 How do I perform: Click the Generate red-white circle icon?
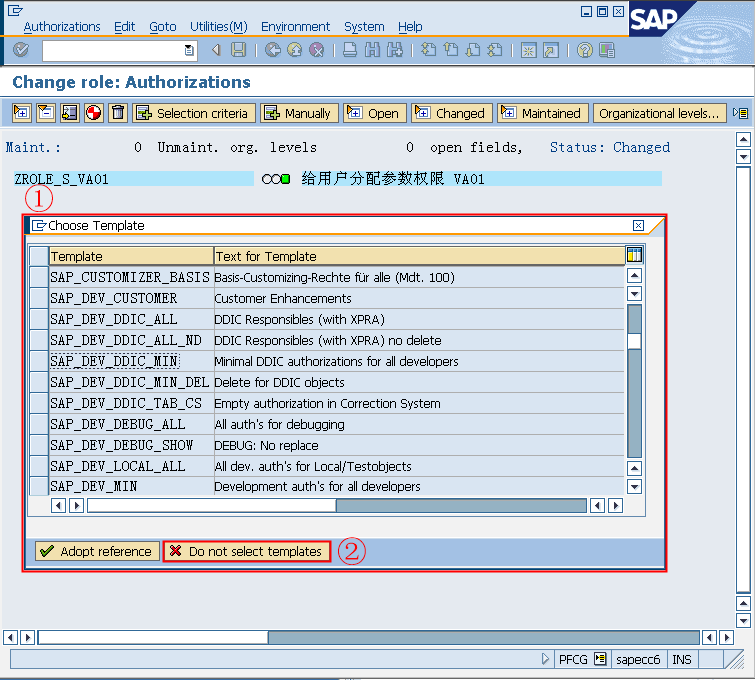[x=94, y=113]
